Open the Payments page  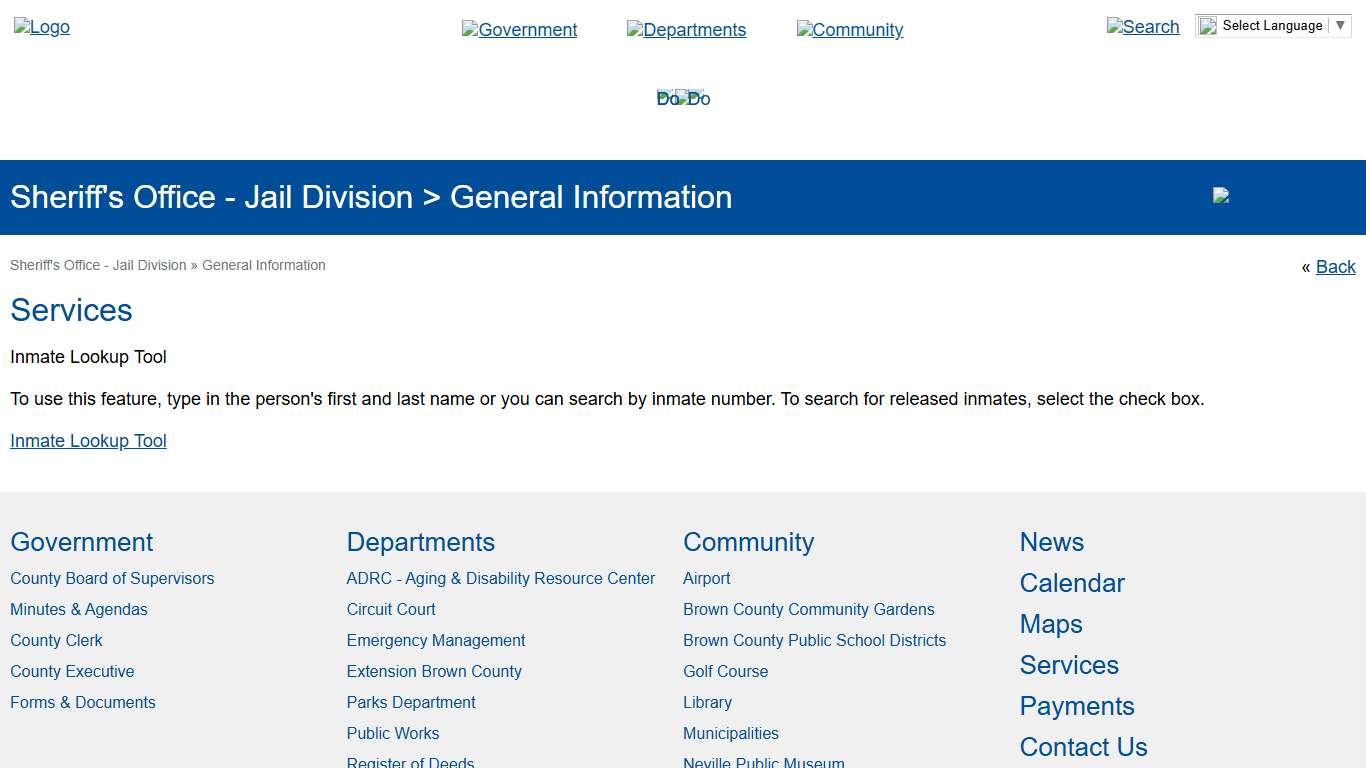[x=1077, y=706]
